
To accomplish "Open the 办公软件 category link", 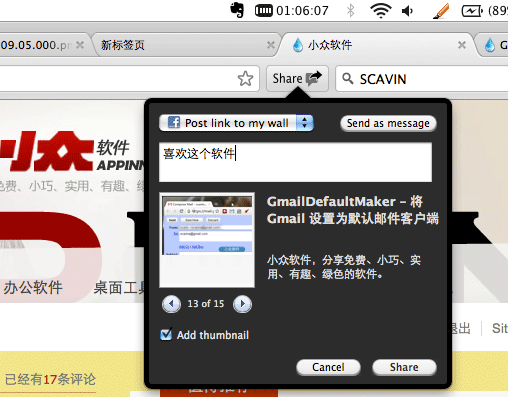I will coord(33,287).
